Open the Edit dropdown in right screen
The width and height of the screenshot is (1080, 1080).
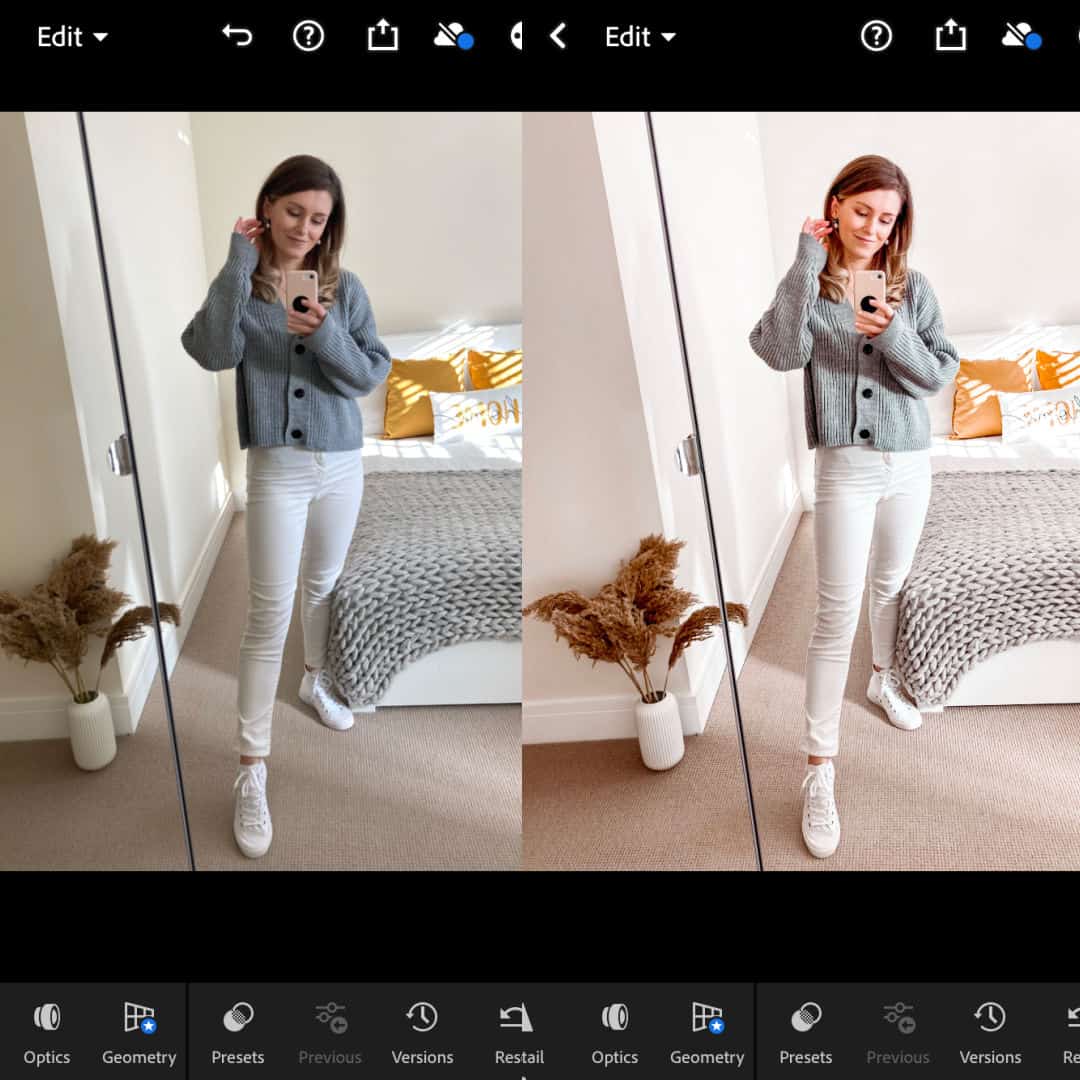pyautogui.click(x=640, y=37)
